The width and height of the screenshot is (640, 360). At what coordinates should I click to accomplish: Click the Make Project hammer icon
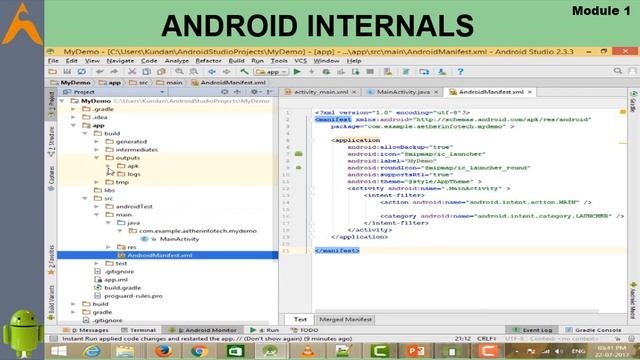point(244,72)
